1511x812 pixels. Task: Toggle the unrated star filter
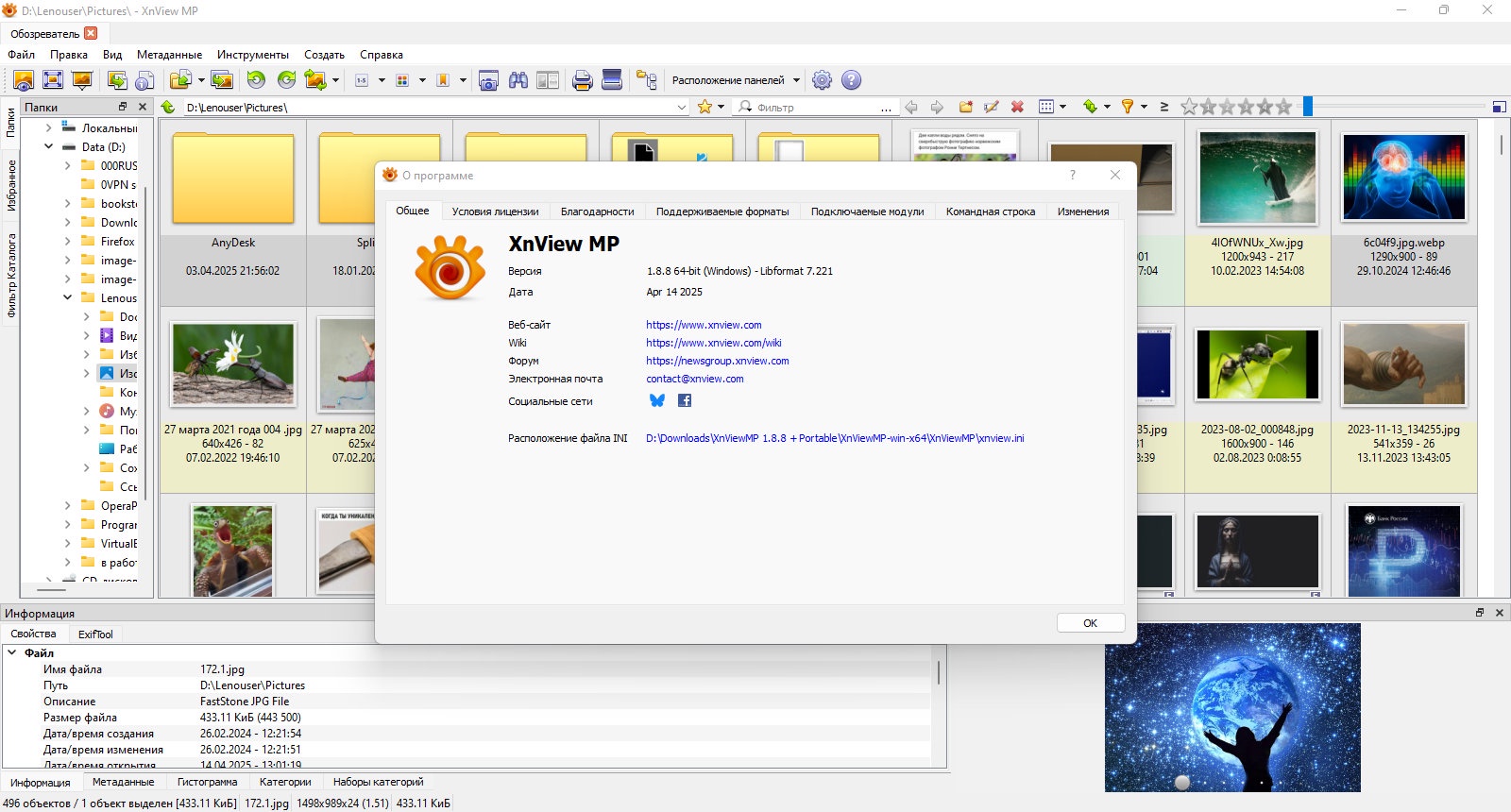1189,107
